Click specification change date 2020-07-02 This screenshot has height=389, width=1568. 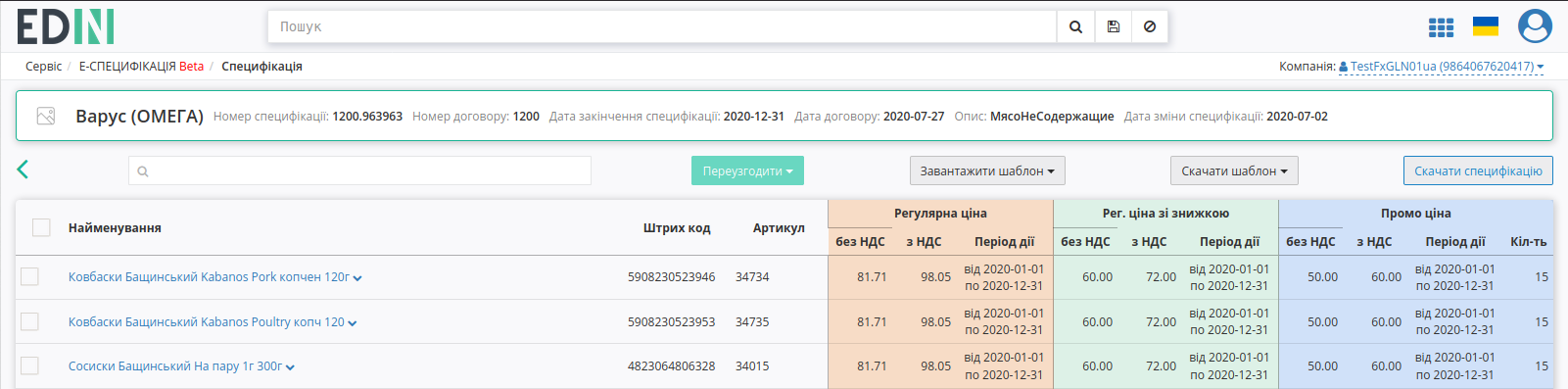(1297, 117)
